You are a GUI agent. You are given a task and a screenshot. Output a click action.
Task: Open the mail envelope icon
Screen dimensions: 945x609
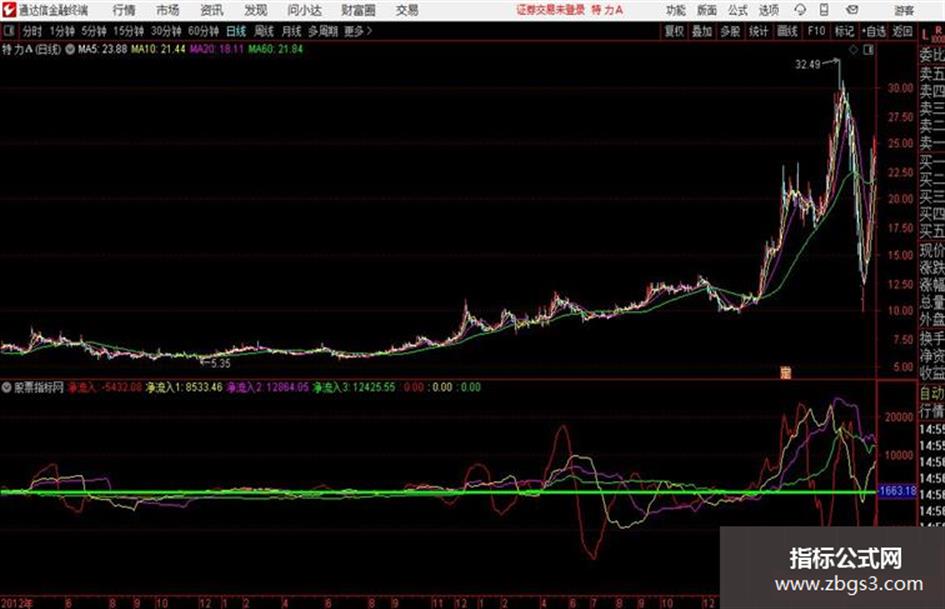click(852, 10)
